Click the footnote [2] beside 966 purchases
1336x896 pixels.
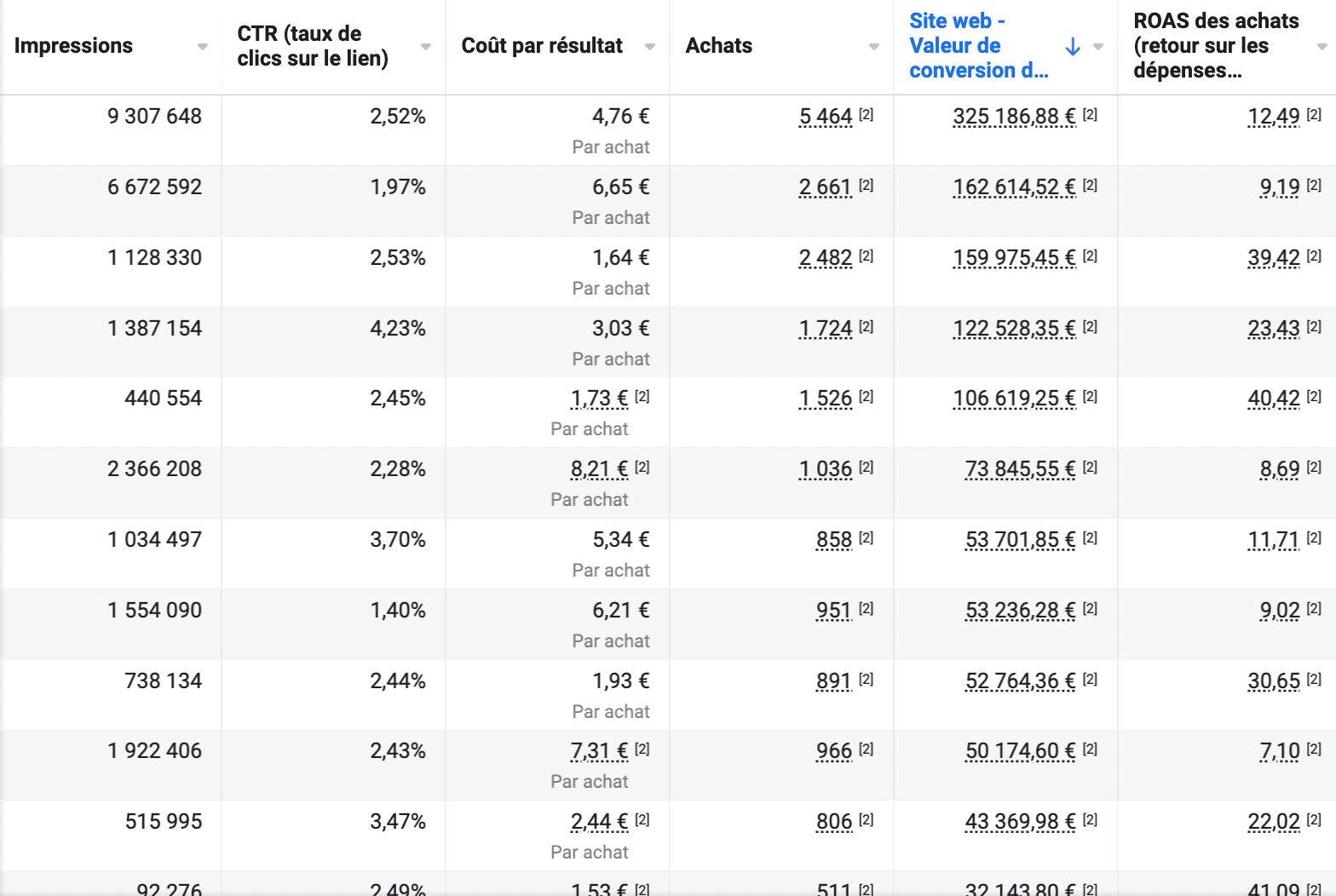tap(866, 750)
